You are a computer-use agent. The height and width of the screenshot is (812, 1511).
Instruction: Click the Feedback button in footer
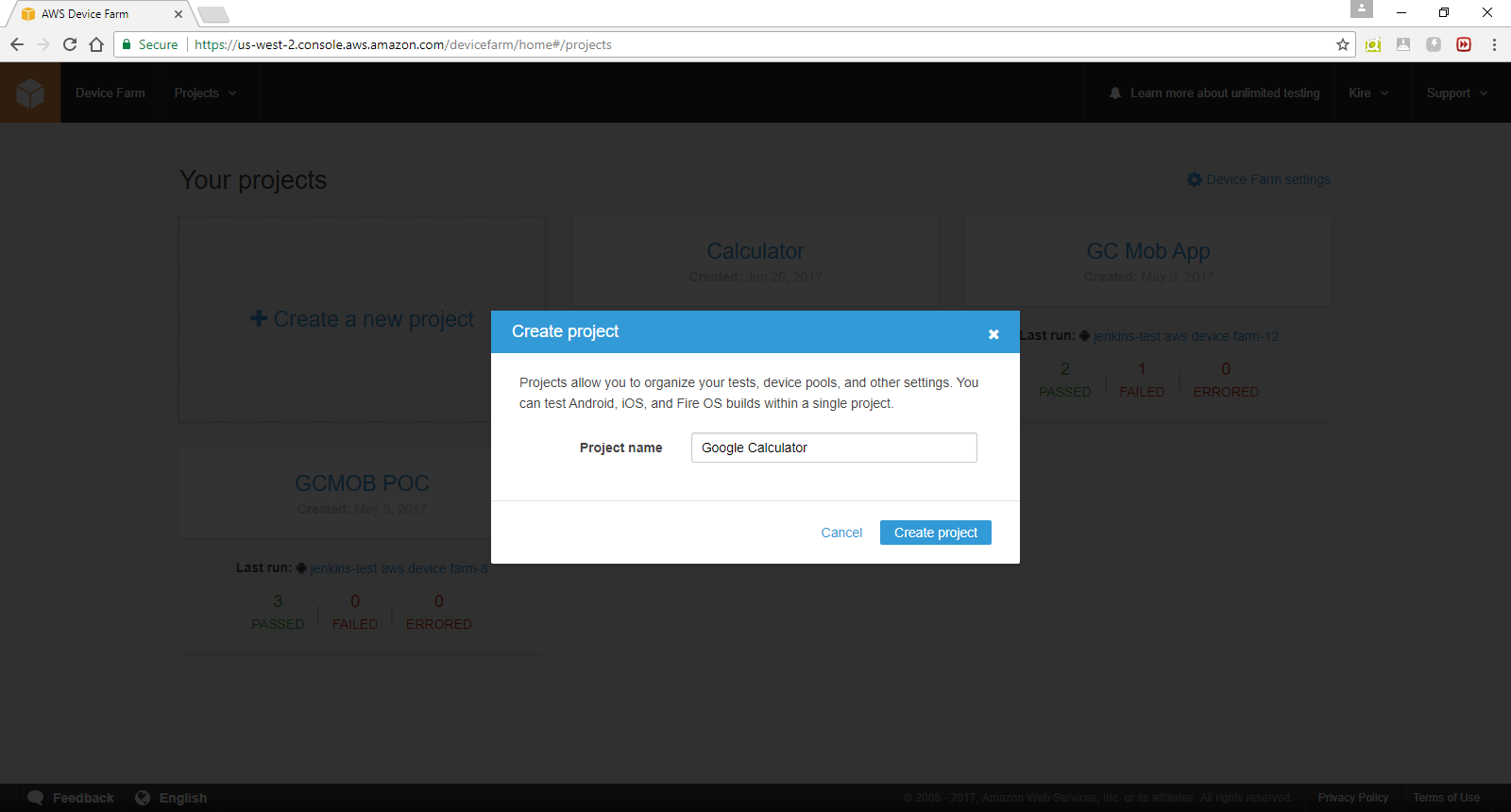pyautogui.click(x=83, y=798)
